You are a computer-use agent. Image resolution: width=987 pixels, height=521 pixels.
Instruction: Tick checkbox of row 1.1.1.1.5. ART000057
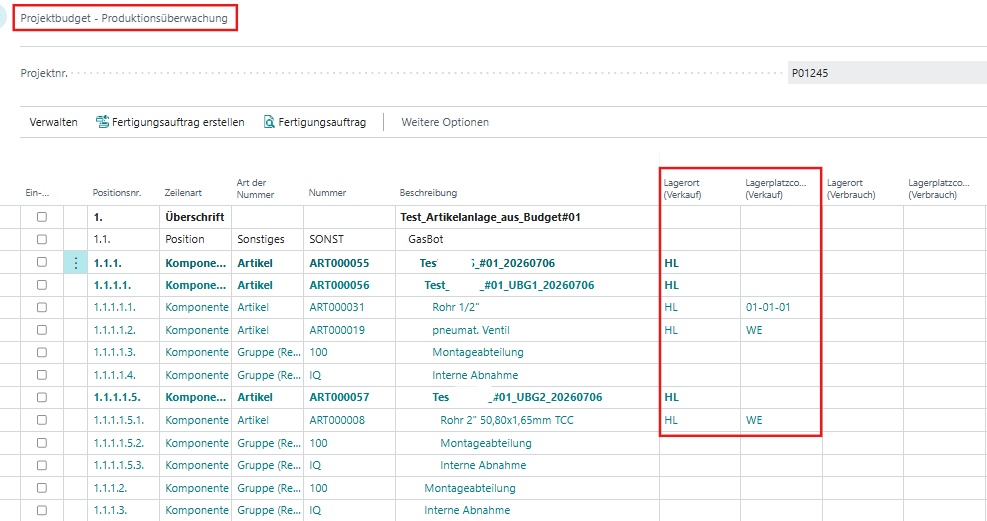(42, 397)
